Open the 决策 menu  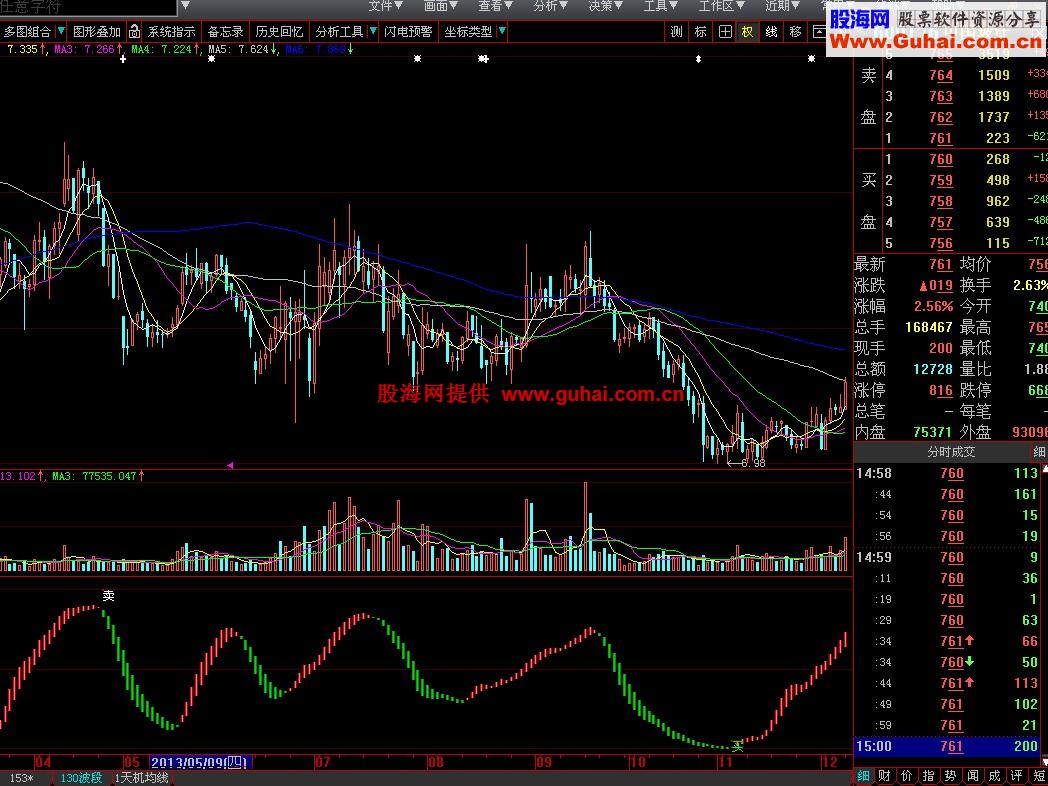606,6
